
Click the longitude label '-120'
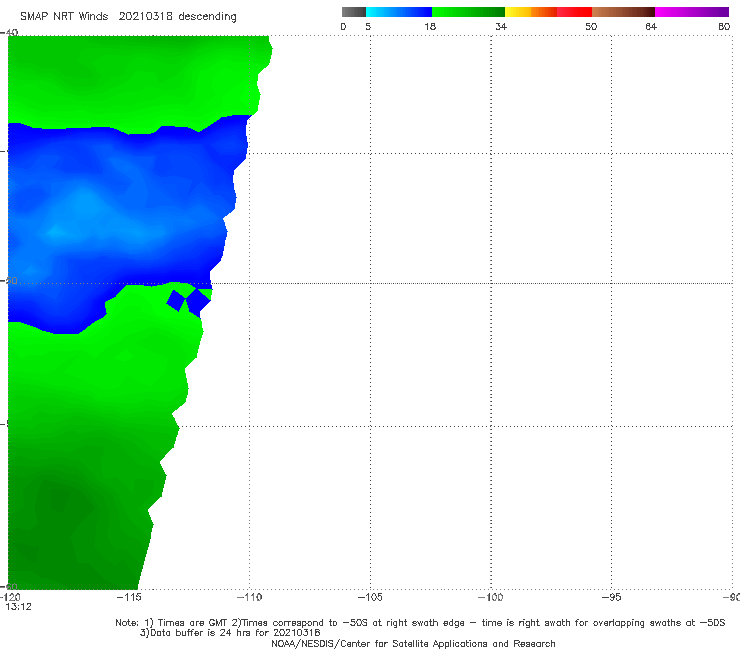[10, 597]
